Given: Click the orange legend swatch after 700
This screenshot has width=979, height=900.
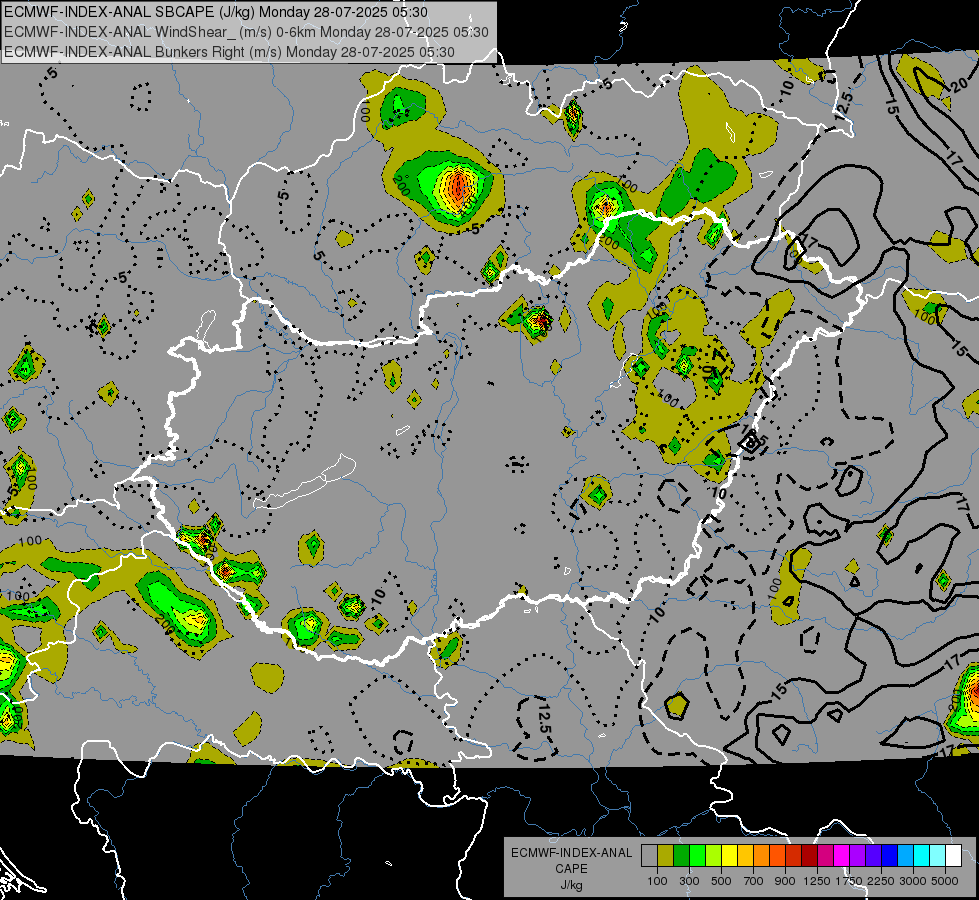Looking at the screenshot, I should (x=762, y=855).
